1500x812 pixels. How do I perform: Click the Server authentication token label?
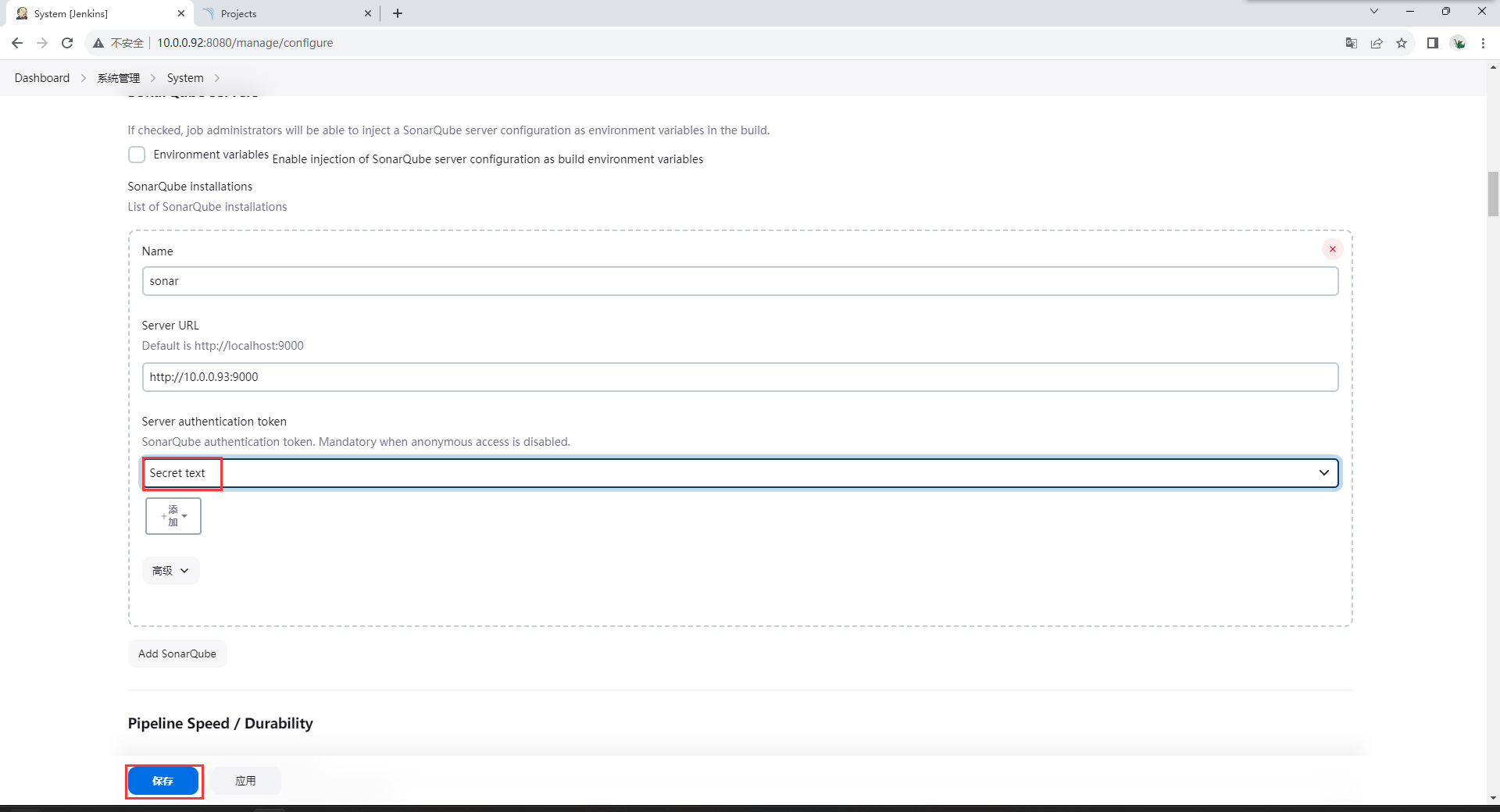[x=214, y=422]
